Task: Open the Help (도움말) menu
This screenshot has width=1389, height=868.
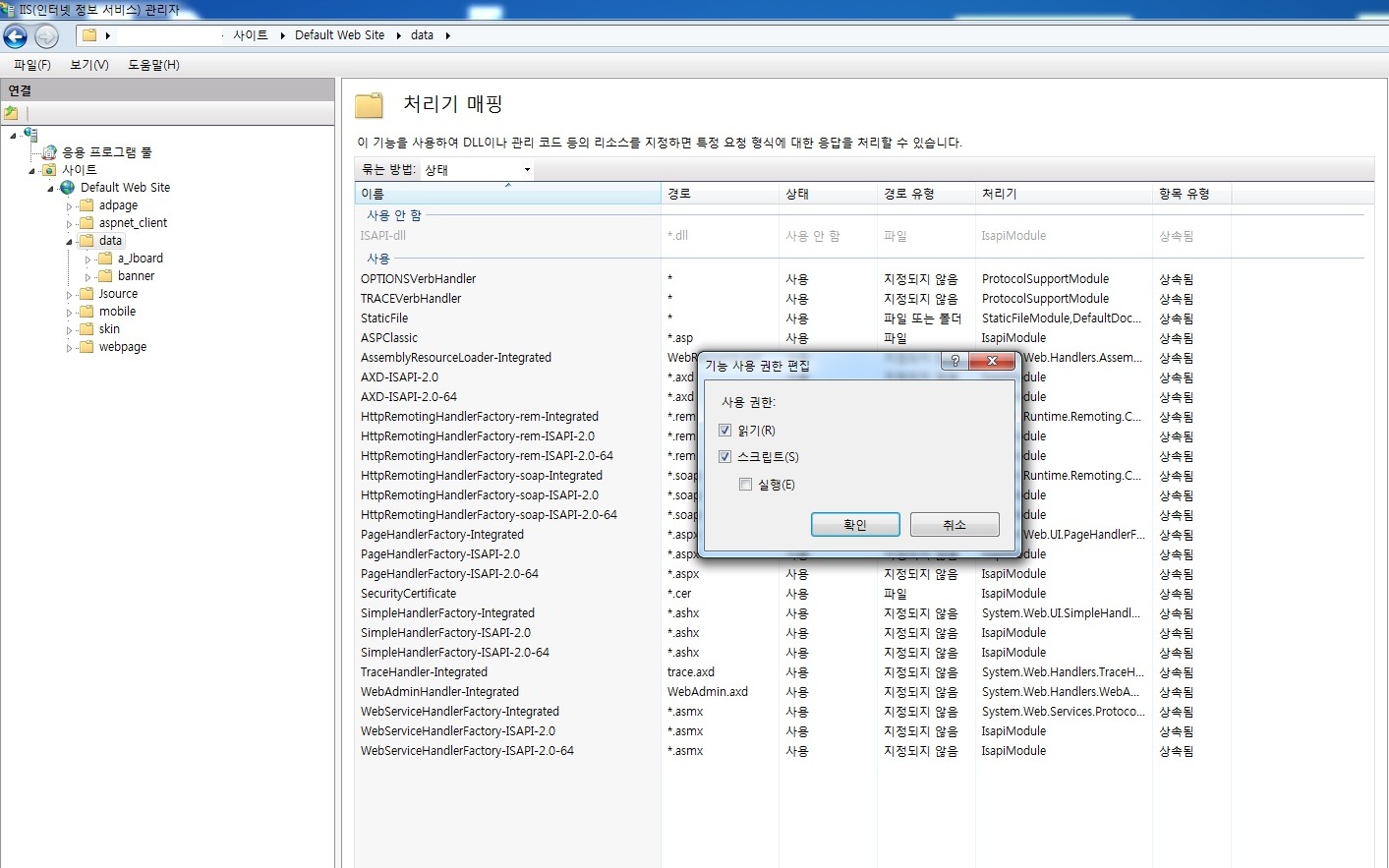Action: 153,65
